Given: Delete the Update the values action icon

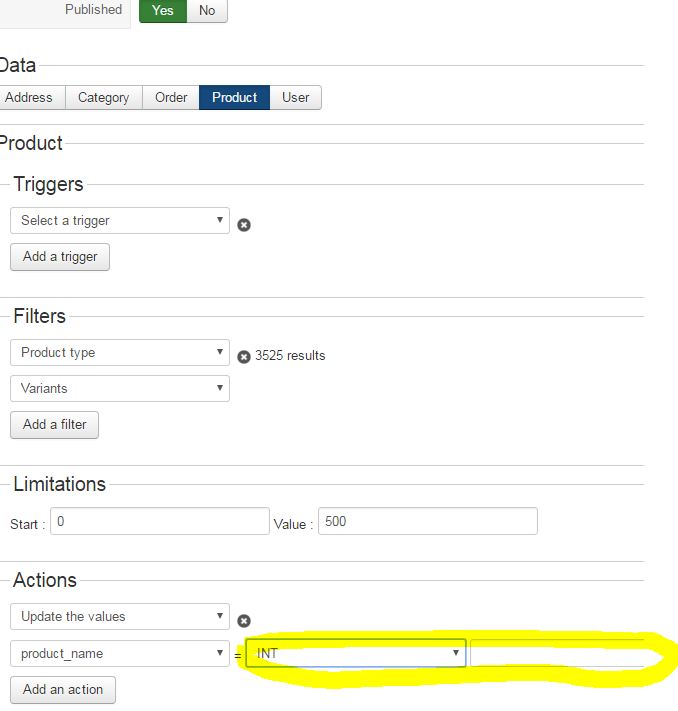Looking at the screenshot, I should [244, 621].
